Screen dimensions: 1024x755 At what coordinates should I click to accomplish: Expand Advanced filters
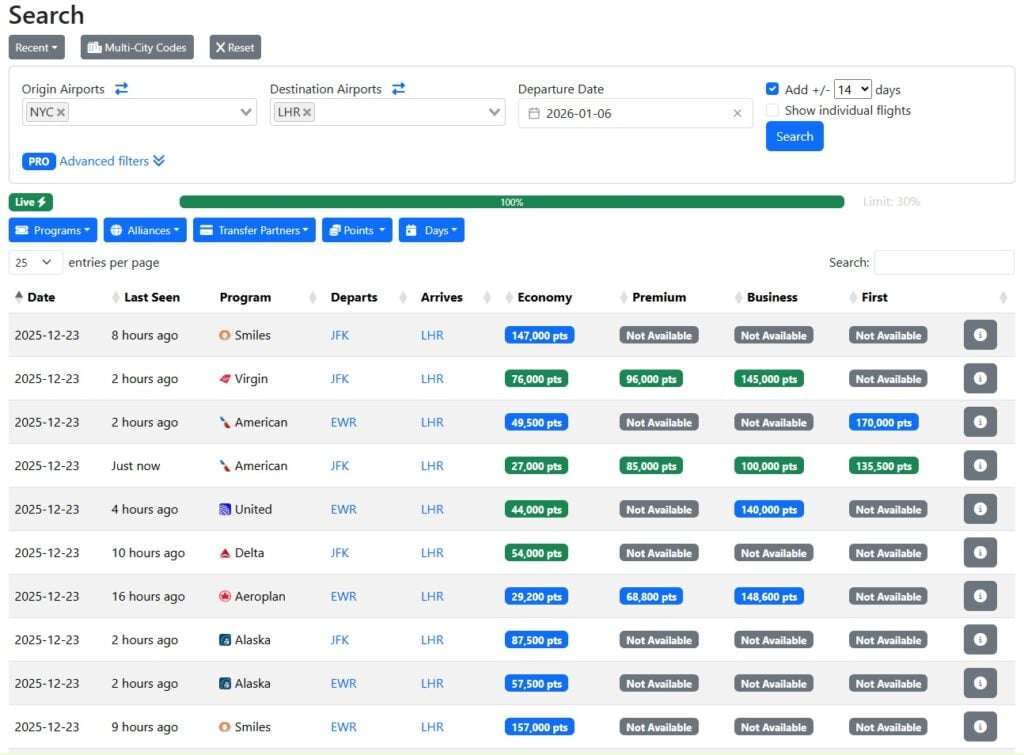[112, 161]
